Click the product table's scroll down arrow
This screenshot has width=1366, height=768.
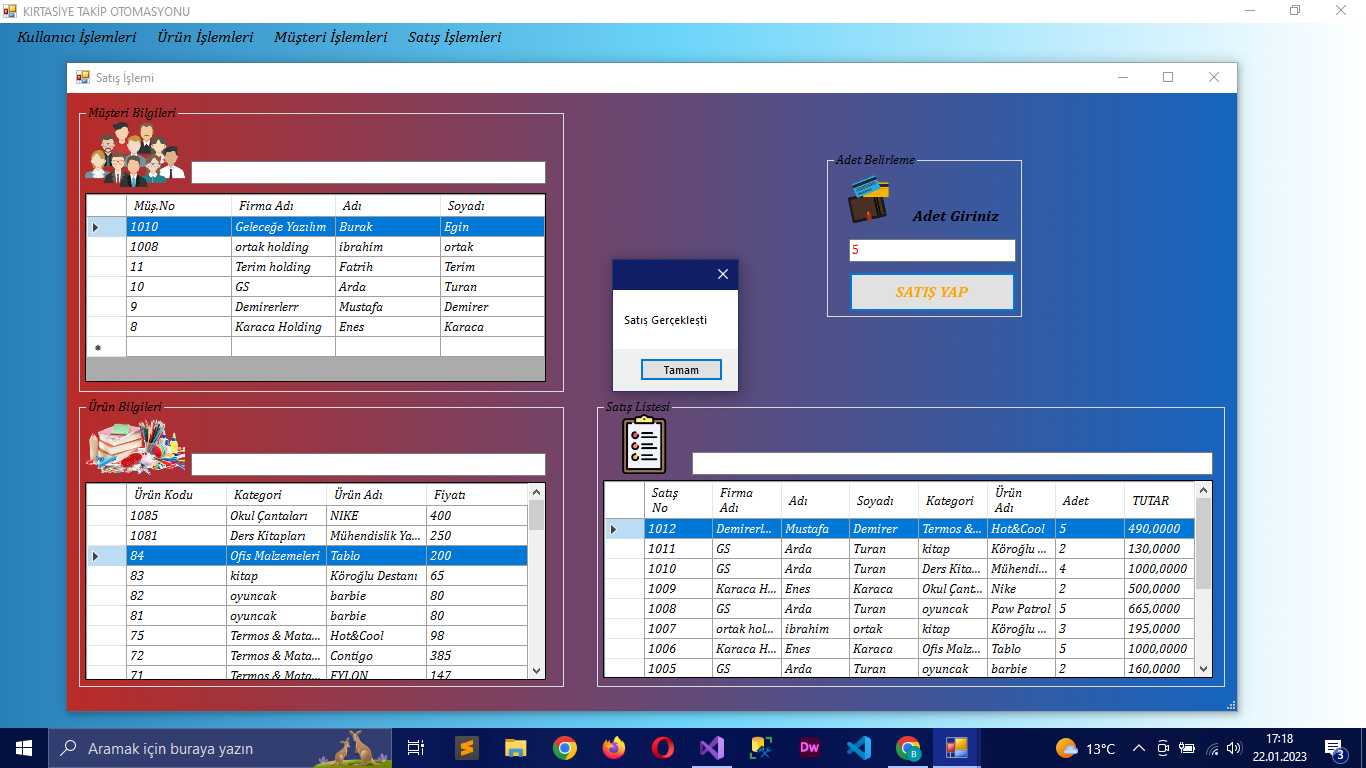536,670
